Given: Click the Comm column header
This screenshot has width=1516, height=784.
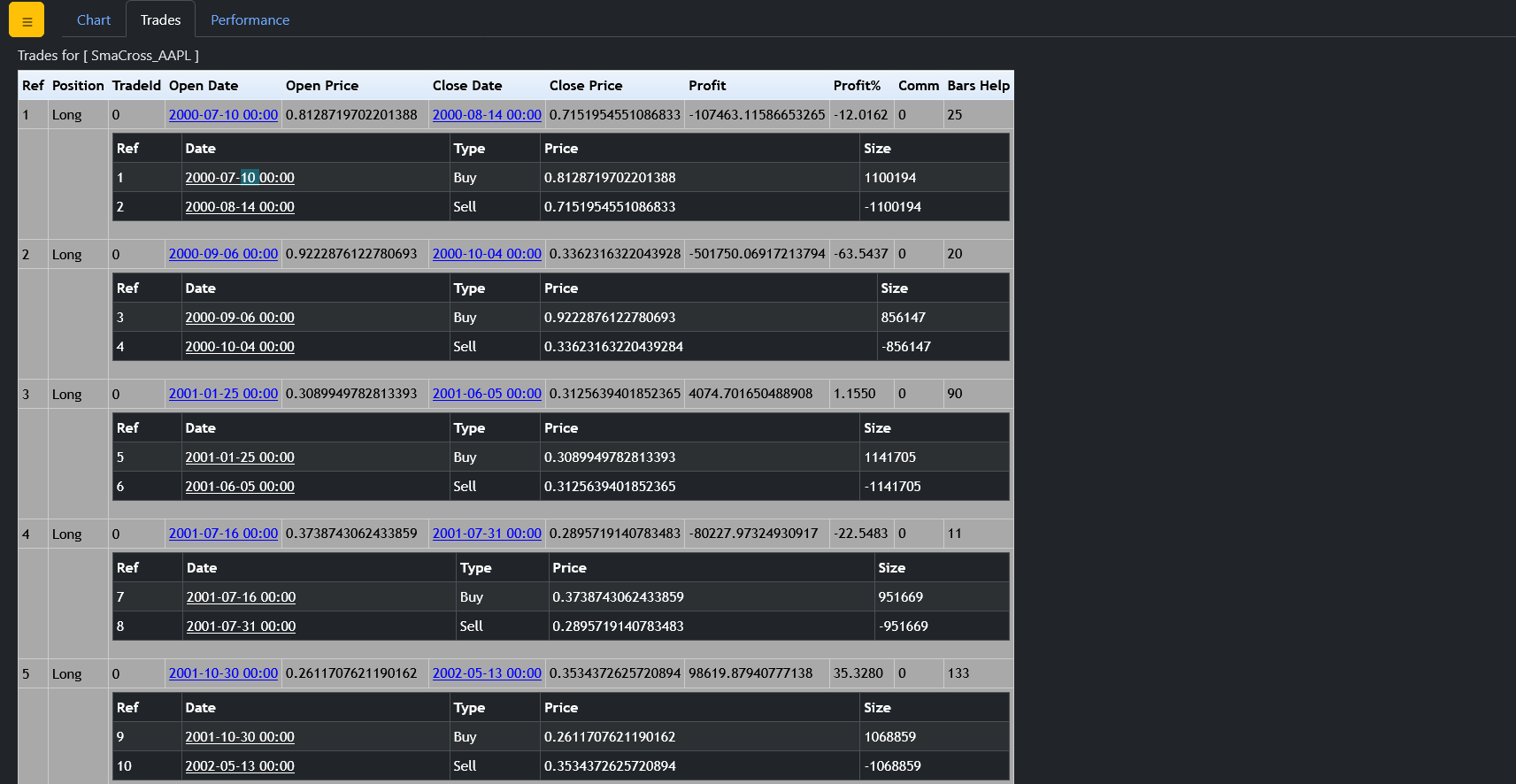Looking at the screenshot, I should click(919, 86).
